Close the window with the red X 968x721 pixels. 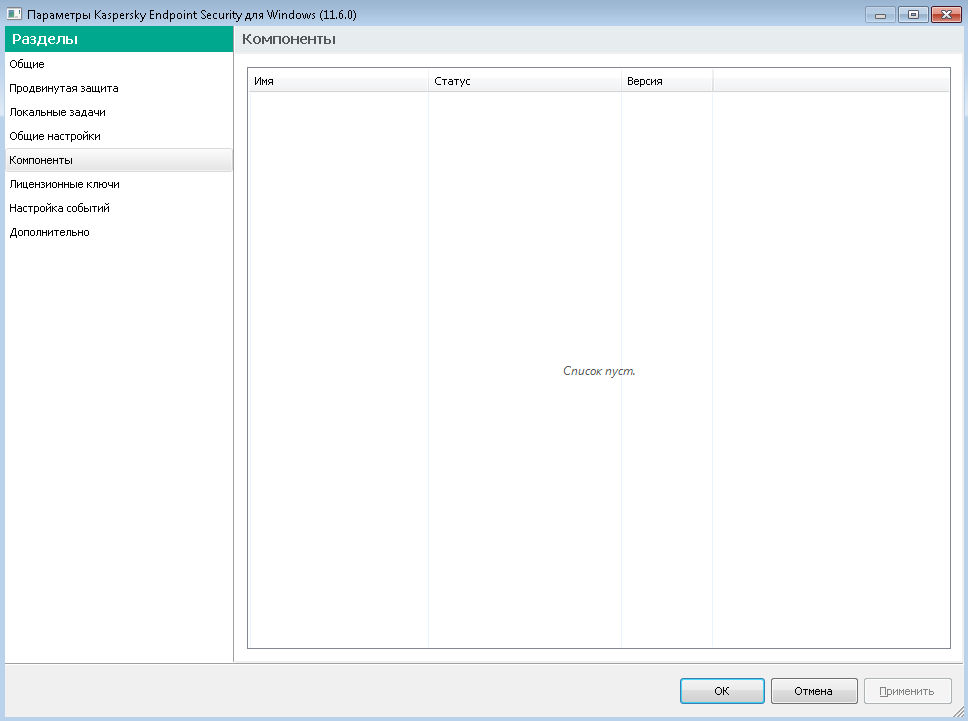[x=945, y=14]
